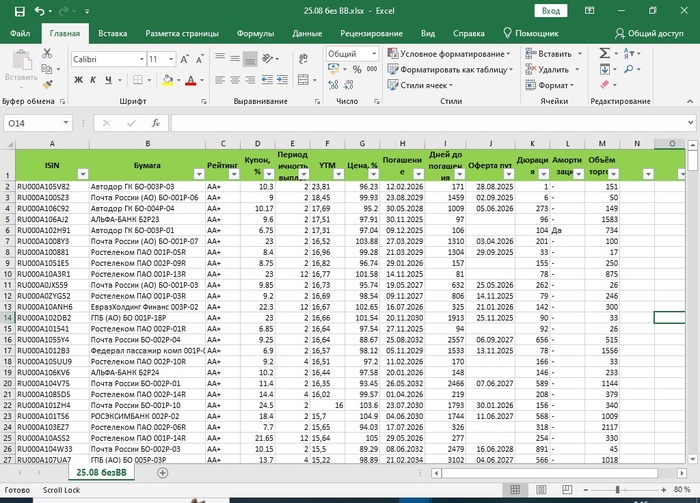Open Стили ячеек gallery
700x503 pixels.
420,85
